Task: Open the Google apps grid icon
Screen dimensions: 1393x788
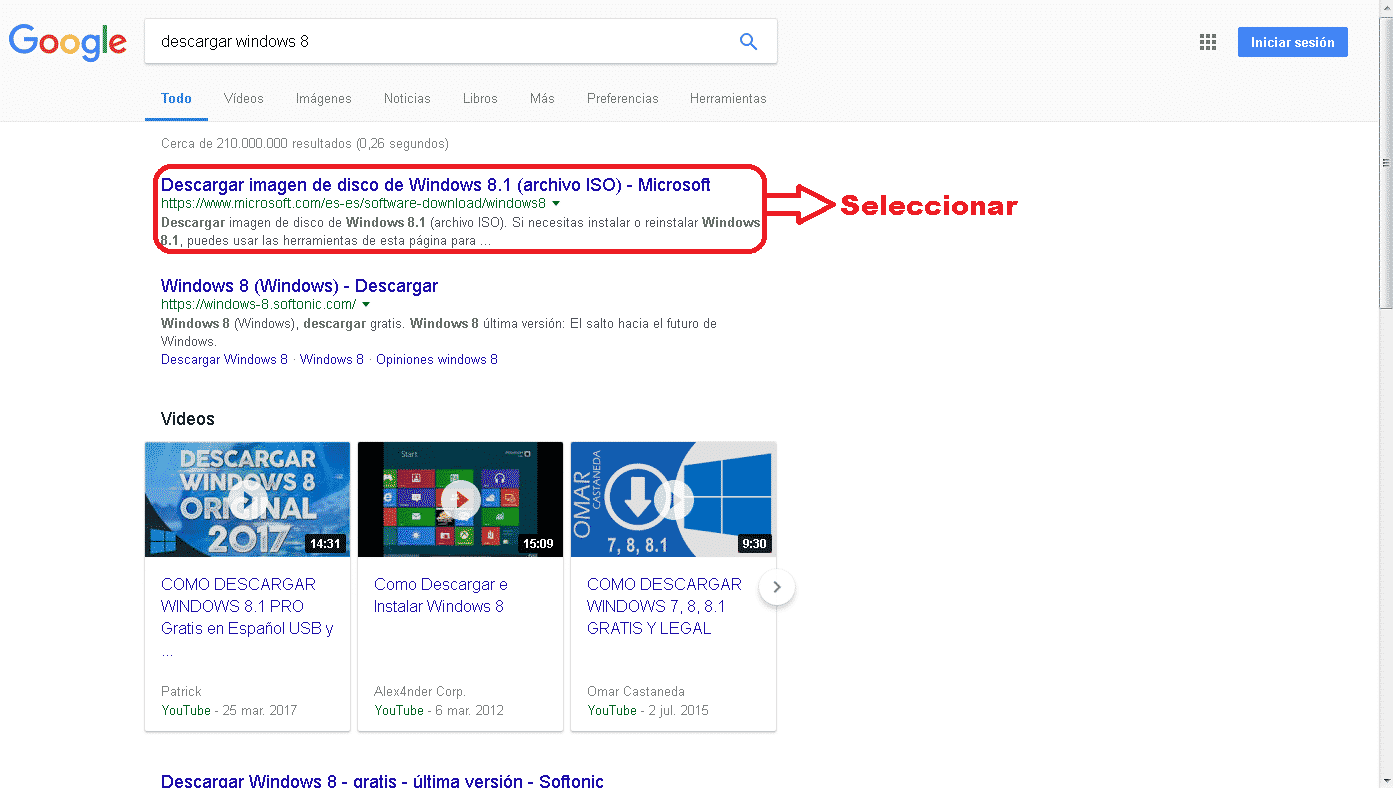Action: [1207, 42]
